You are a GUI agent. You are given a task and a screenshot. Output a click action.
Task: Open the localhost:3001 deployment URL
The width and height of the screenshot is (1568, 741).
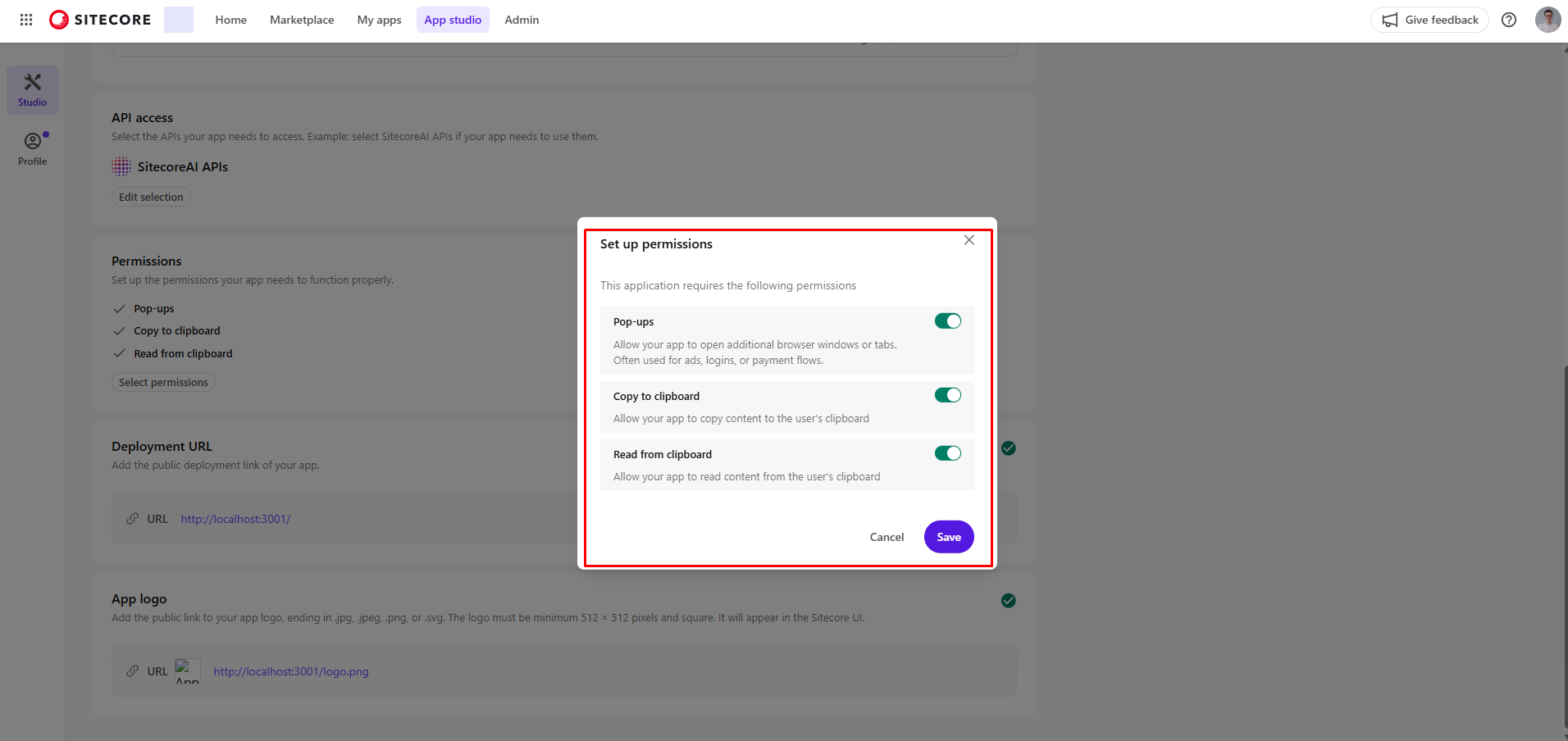coord(235,518)
